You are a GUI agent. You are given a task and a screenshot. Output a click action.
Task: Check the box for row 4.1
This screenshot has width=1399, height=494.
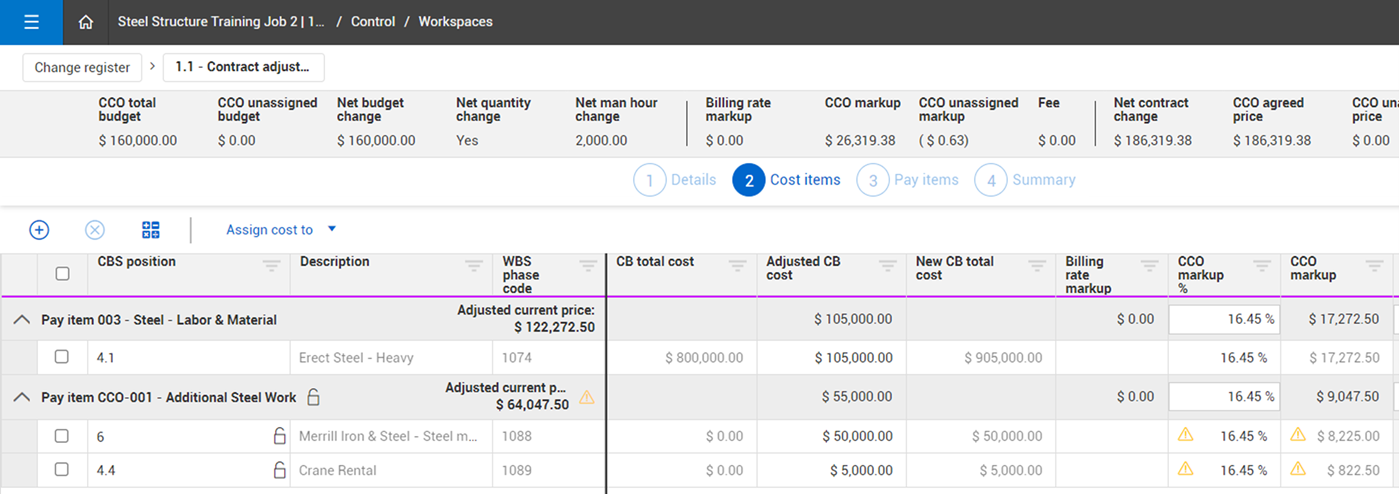(62, 357)
